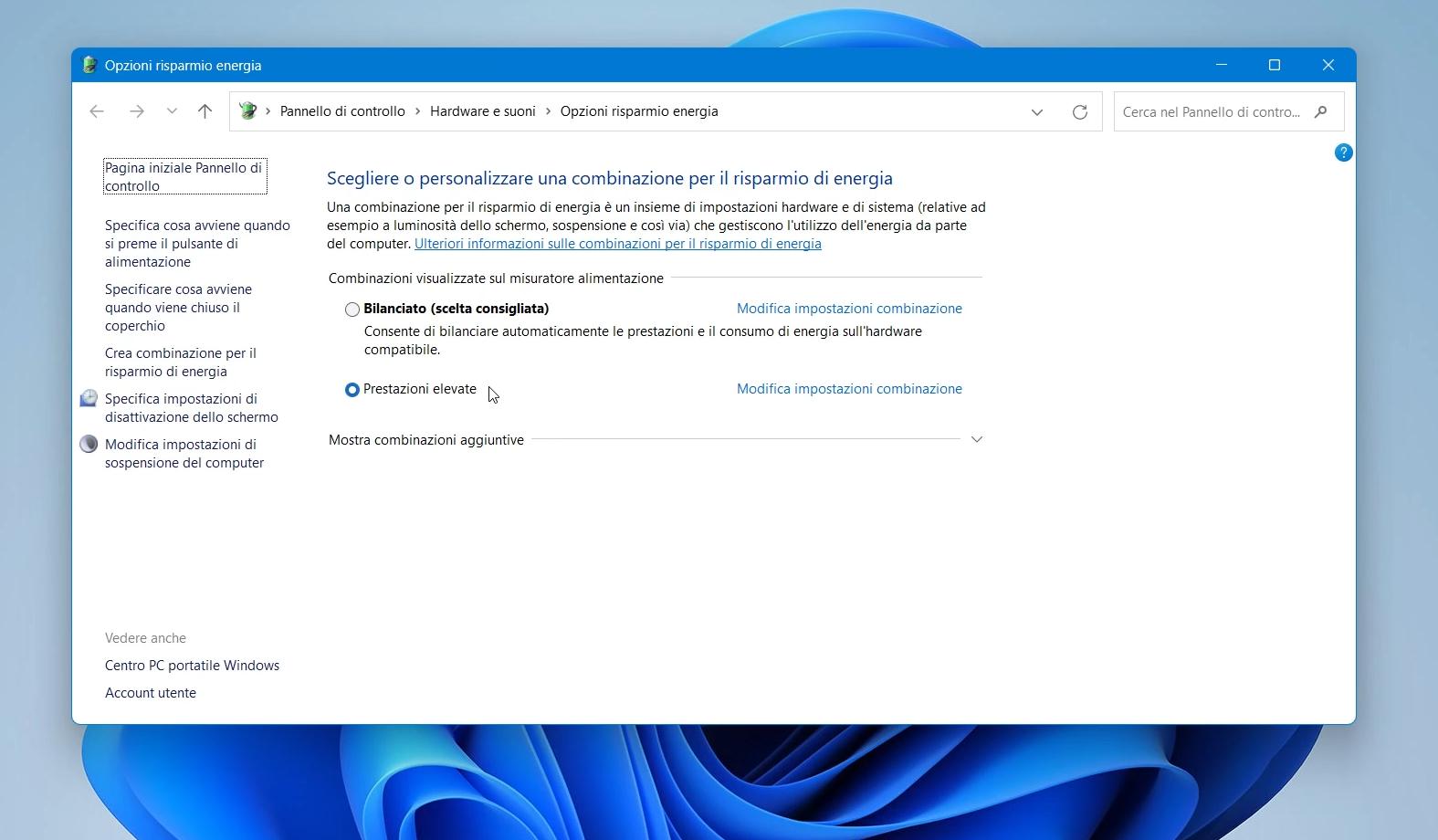Open Centro PC portatile Windows
The width and height of the screenshot is (1438, 840).
[x=192, y=666]
